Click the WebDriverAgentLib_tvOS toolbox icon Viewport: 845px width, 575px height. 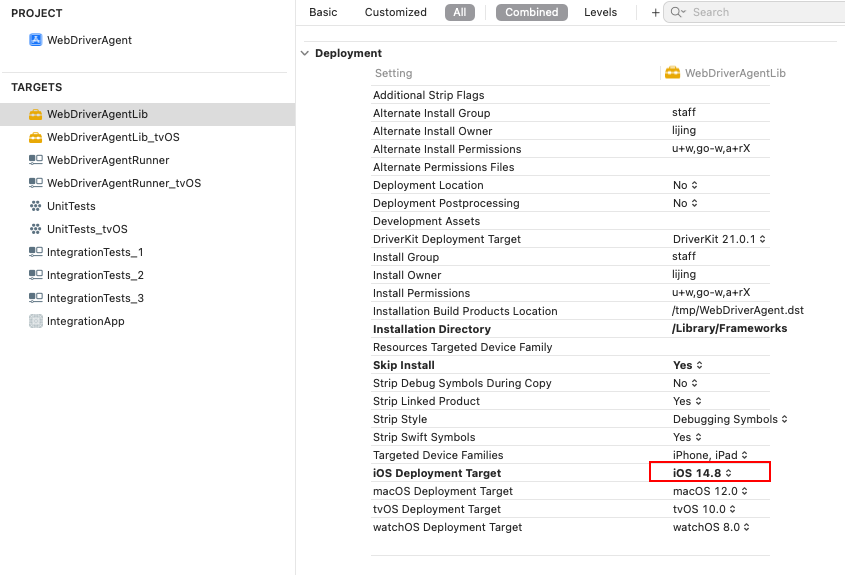click(36, 137)
